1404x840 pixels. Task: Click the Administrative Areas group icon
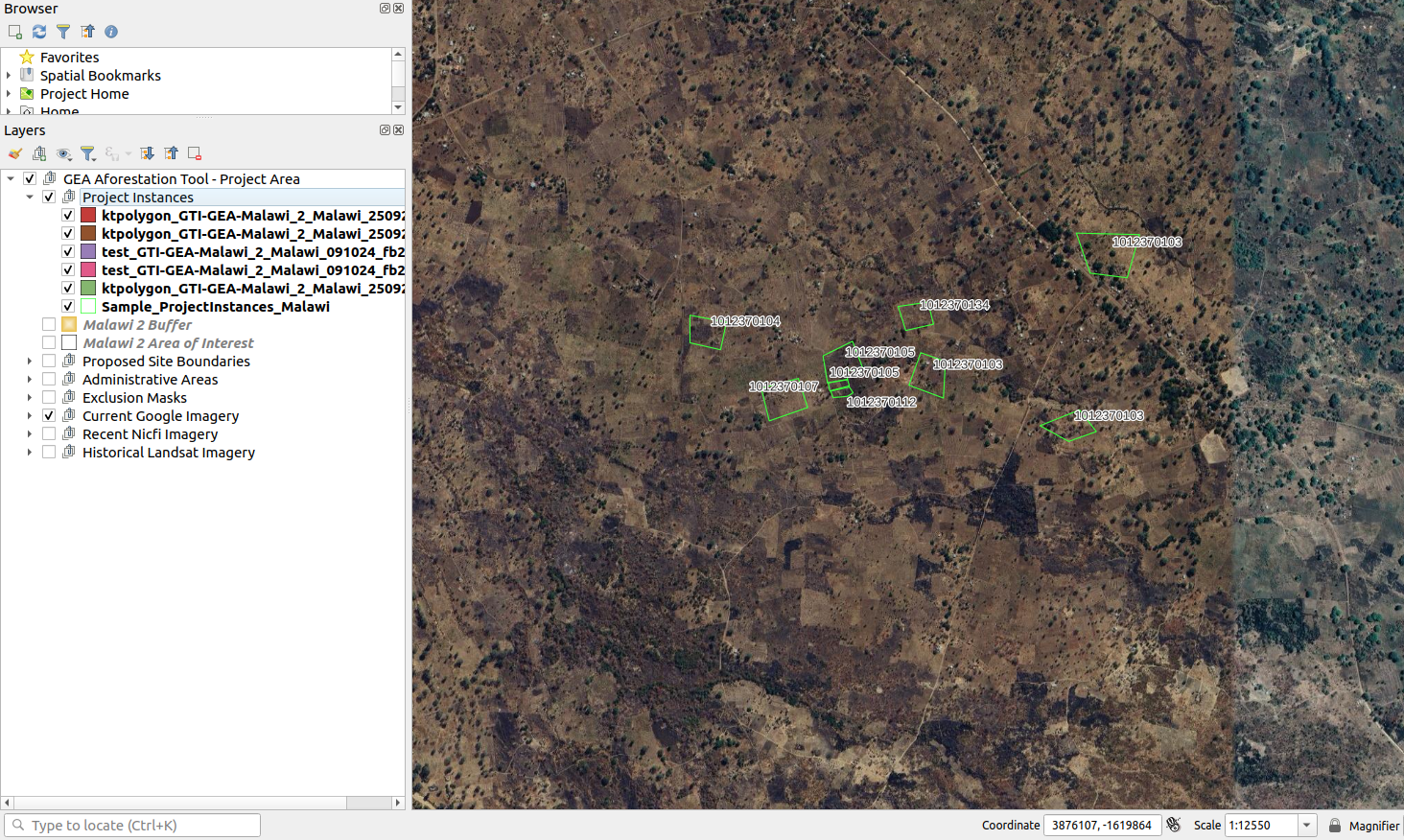[69, 379]
